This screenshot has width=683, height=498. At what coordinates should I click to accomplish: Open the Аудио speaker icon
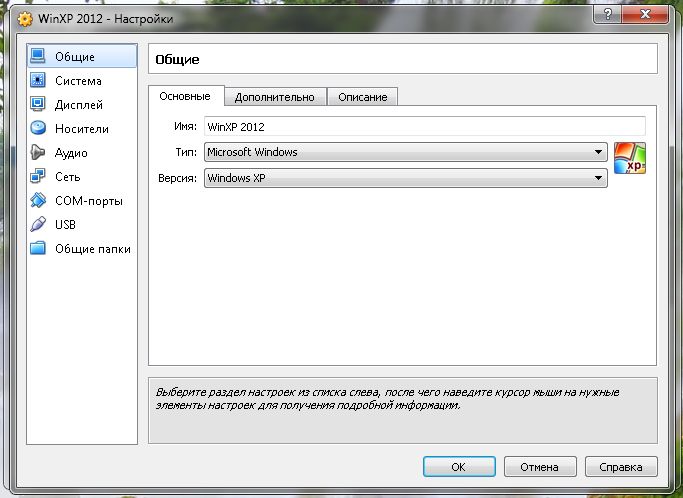39,153
